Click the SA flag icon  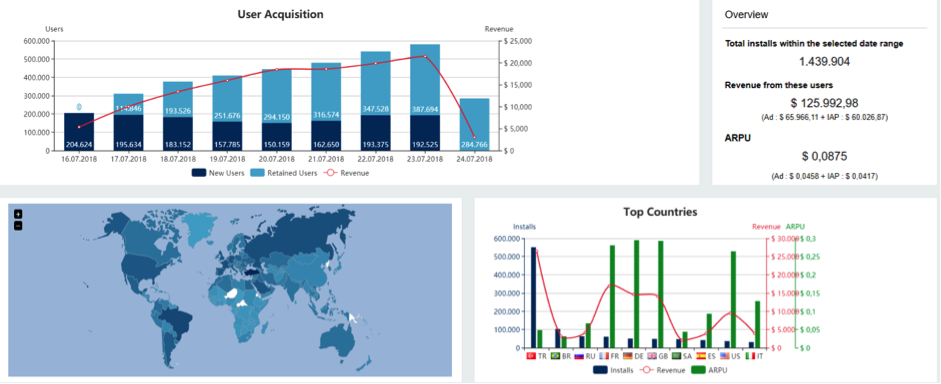pyautogui.click(x=676, y=356)
